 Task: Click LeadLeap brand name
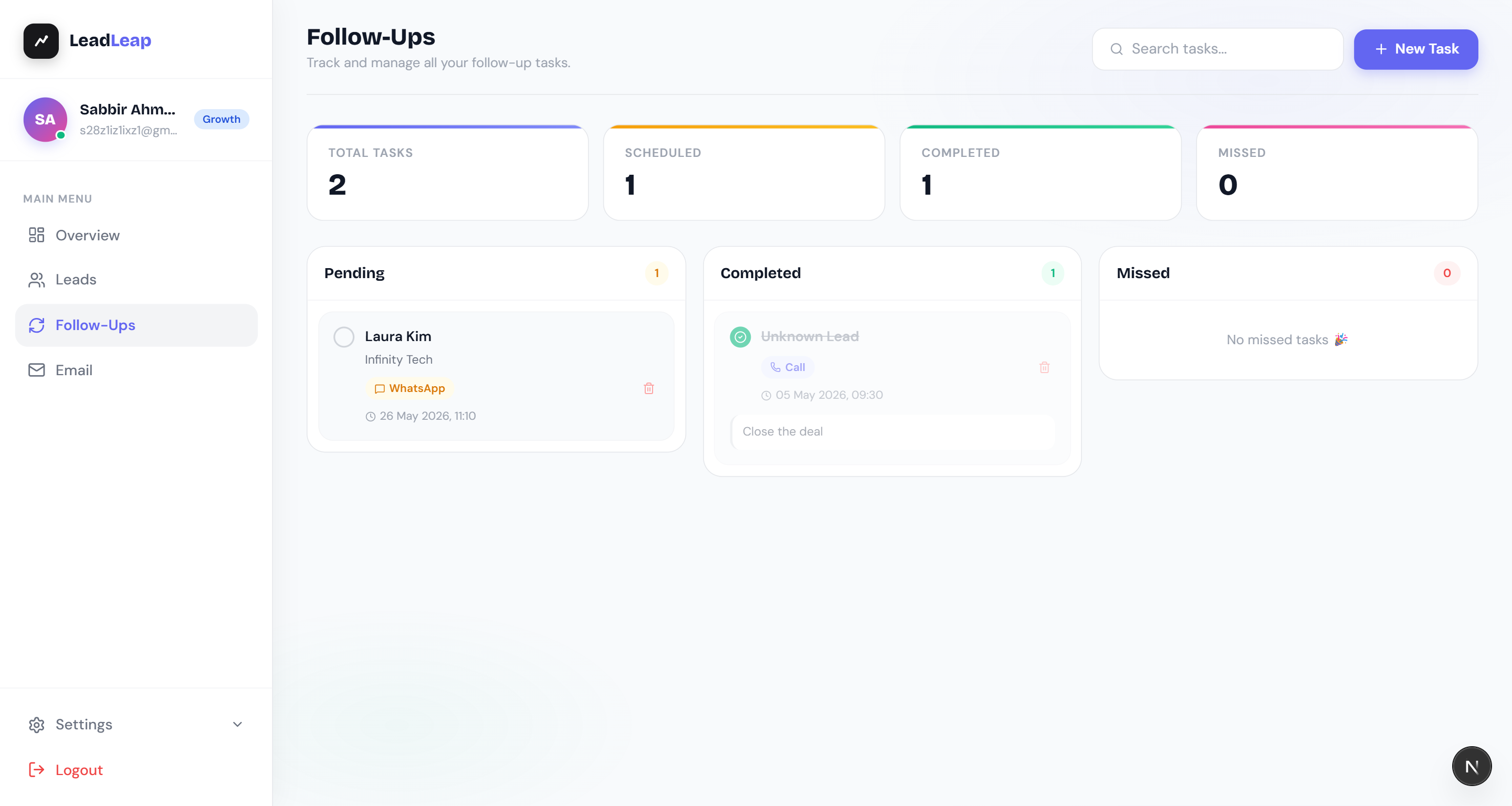click(110, 40)
